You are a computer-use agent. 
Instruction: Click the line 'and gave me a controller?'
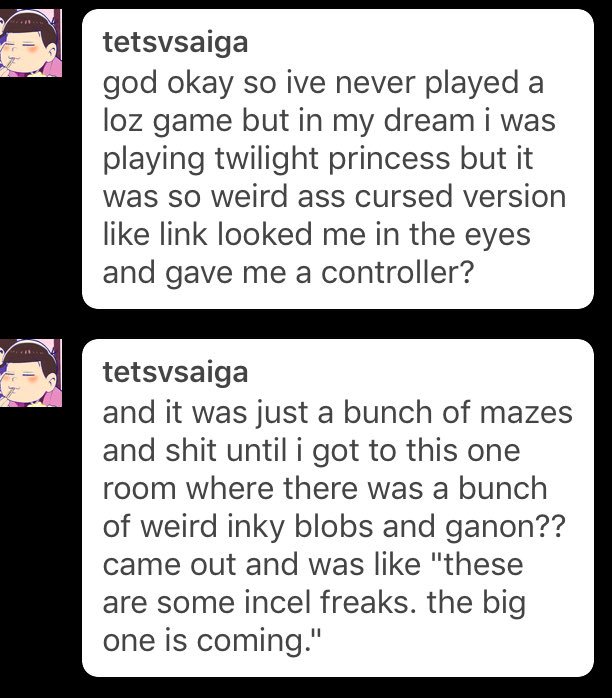(287, 272)
